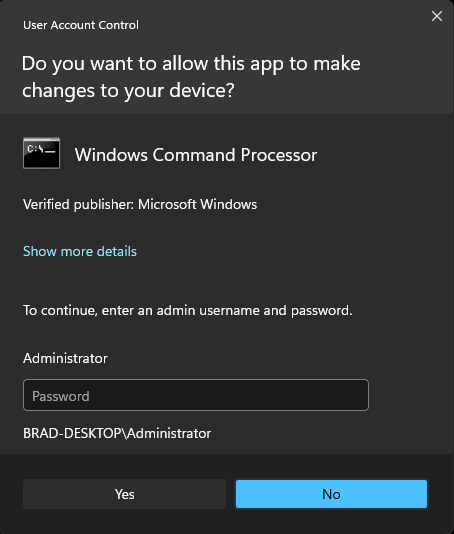
Task: Open the Show more details link
Action: [80, 251]
